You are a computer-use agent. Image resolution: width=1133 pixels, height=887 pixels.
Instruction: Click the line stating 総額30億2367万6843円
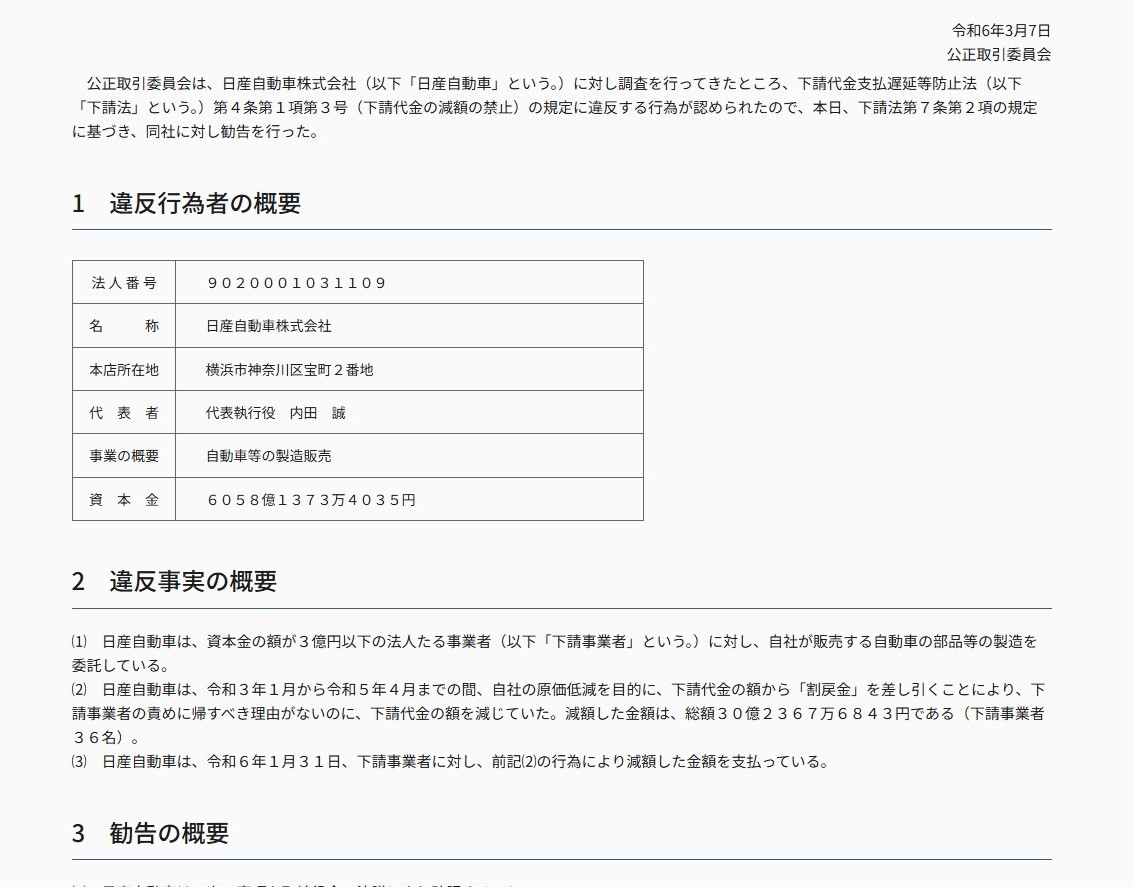point(558,714)
